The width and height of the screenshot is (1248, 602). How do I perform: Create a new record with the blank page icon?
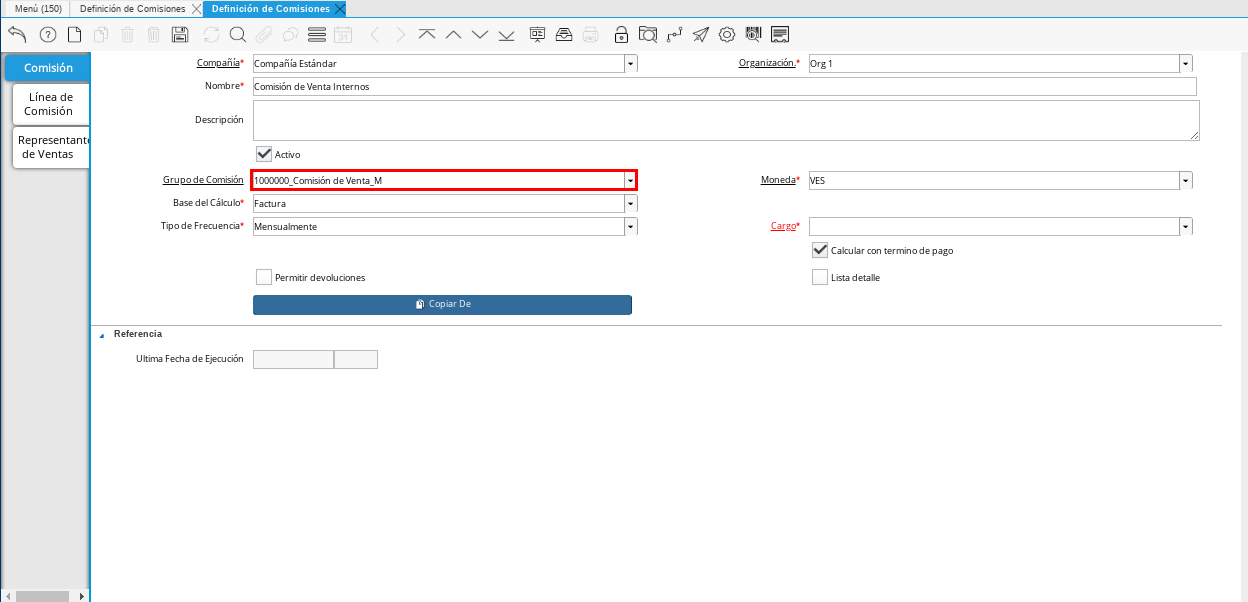point(74,35)
